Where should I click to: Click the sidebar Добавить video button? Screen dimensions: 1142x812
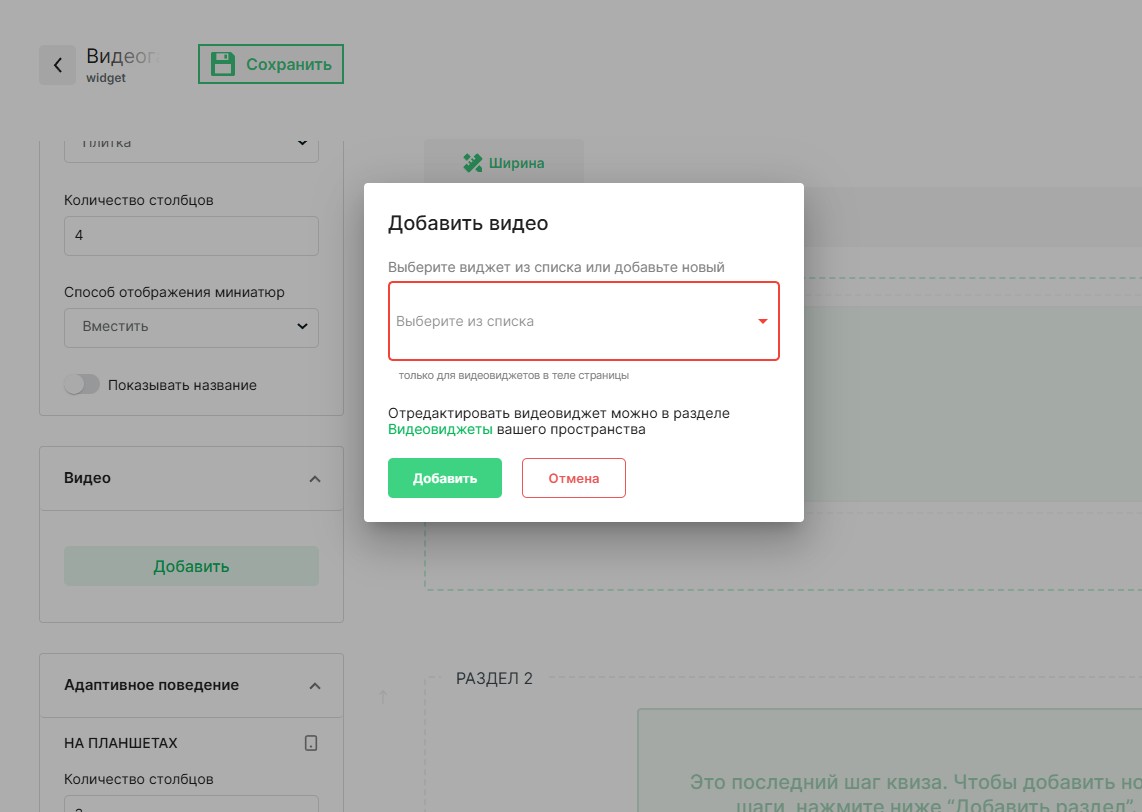(191, 567)
